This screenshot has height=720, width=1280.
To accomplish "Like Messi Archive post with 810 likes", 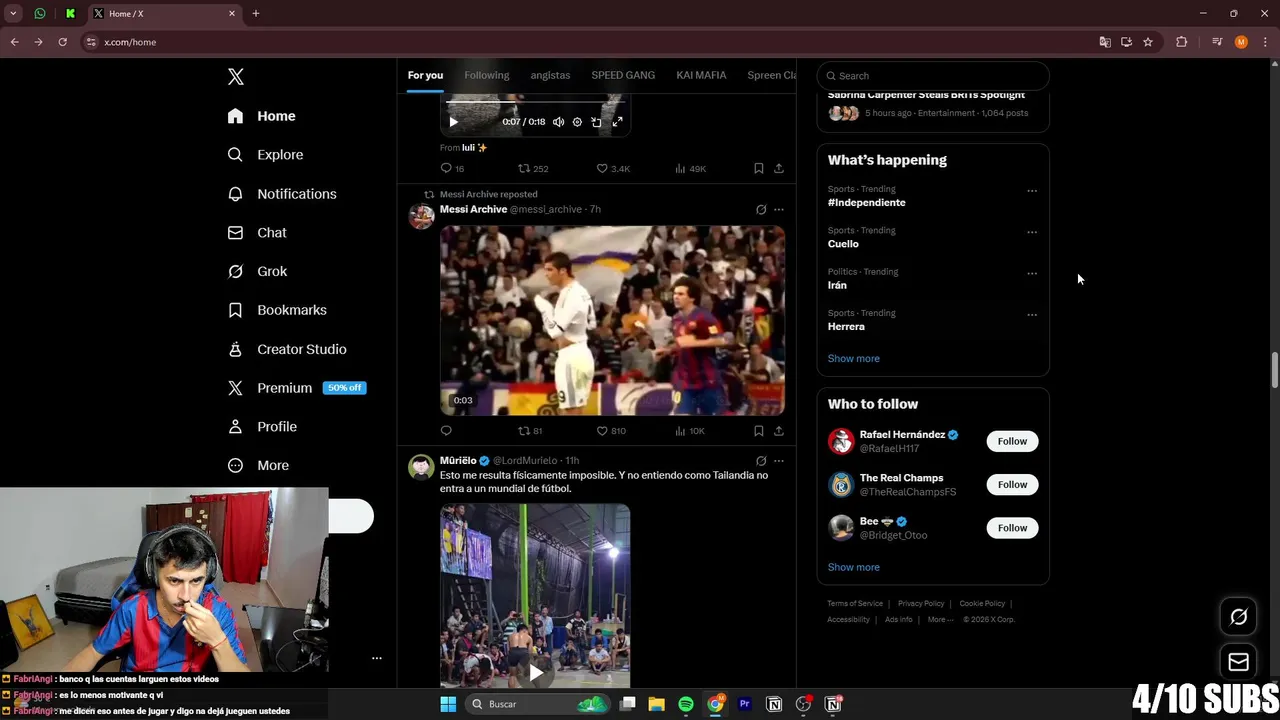I will click(611, 431).
